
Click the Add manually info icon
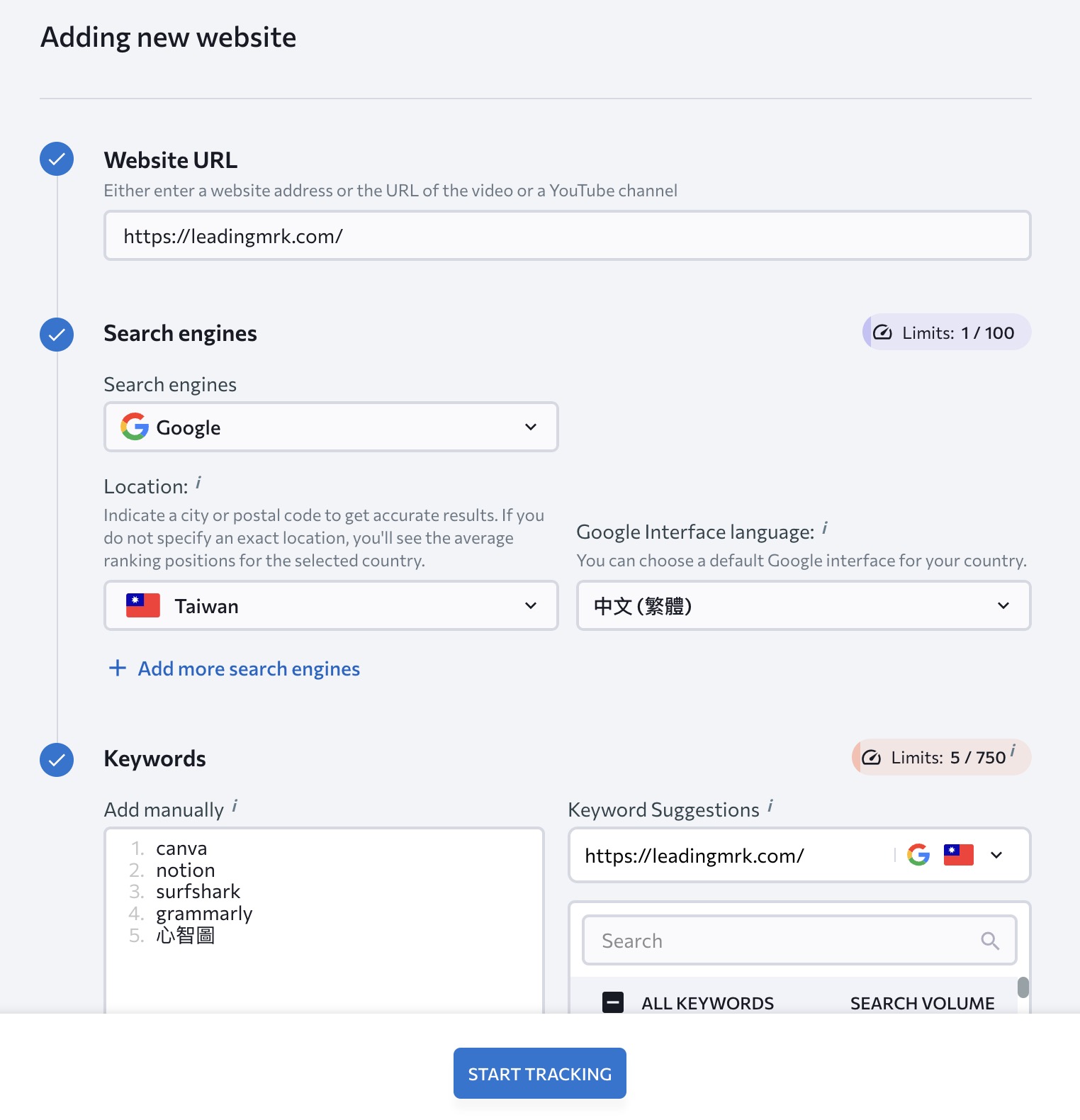pyautogui.click(x=235, y=806)
